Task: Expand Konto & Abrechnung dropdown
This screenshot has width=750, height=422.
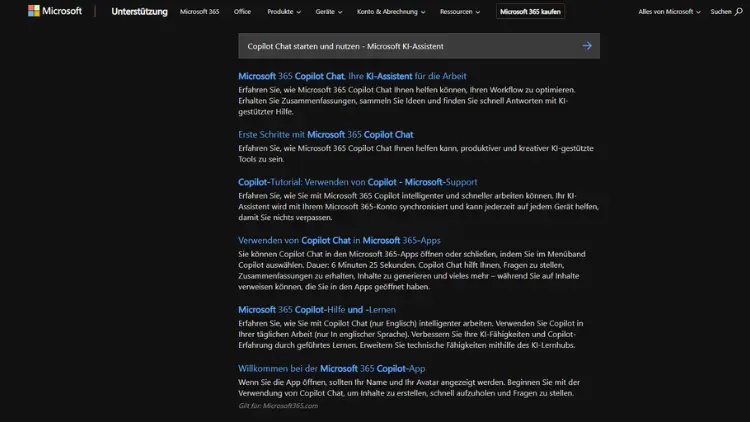Action: coord(391,11)
